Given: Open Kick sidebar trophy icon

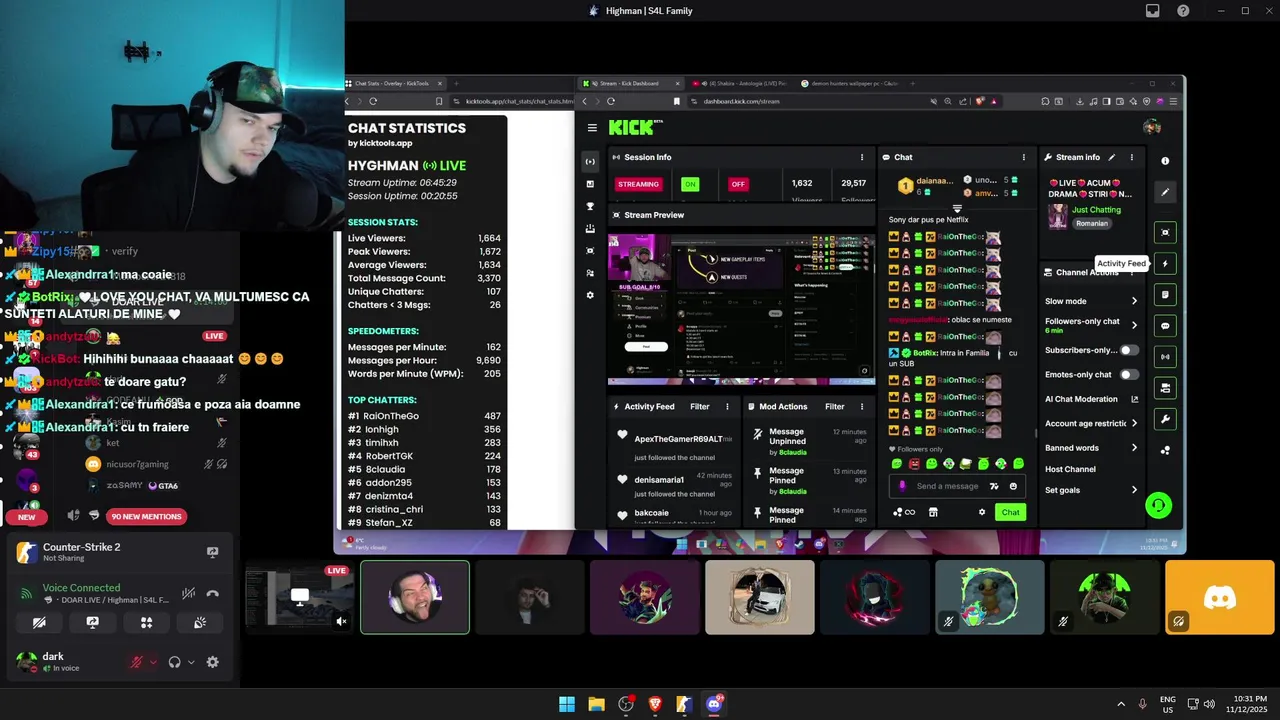Looking at the screenshot, I should coord(590,206).
